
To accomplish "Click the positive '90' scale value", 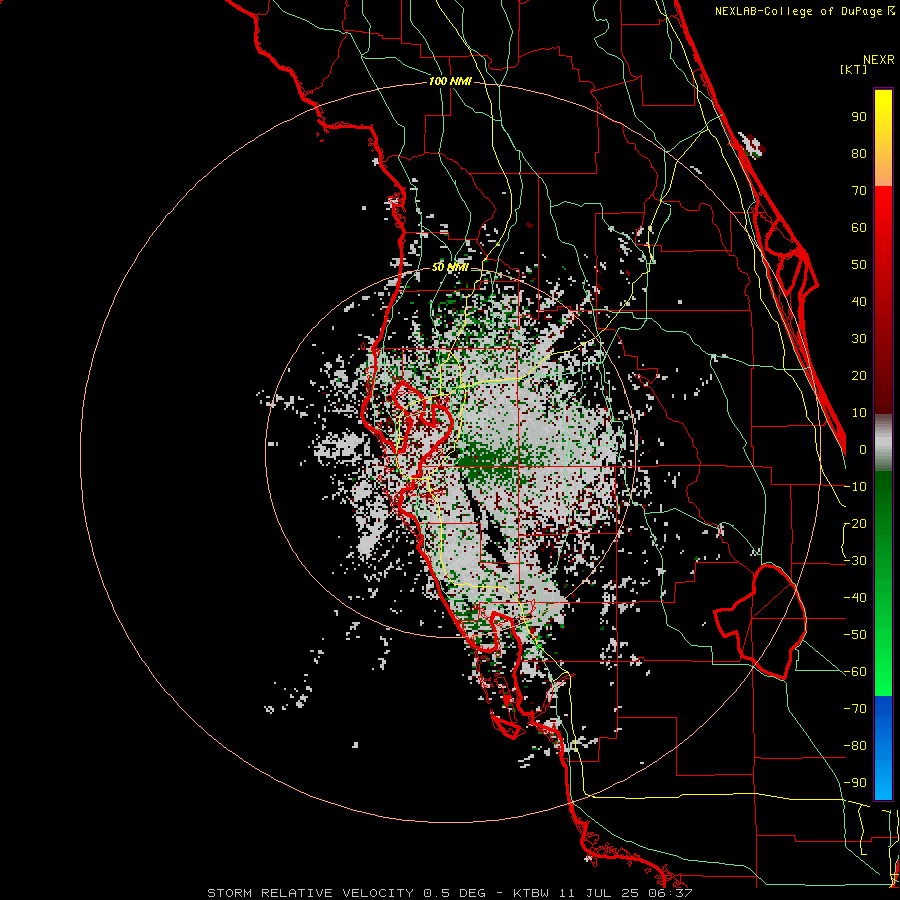I will [x=859, y=117].
